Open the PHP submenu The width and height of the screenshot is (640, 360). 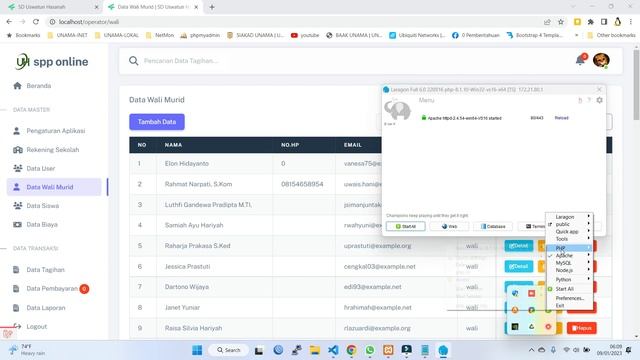(570, 248)
